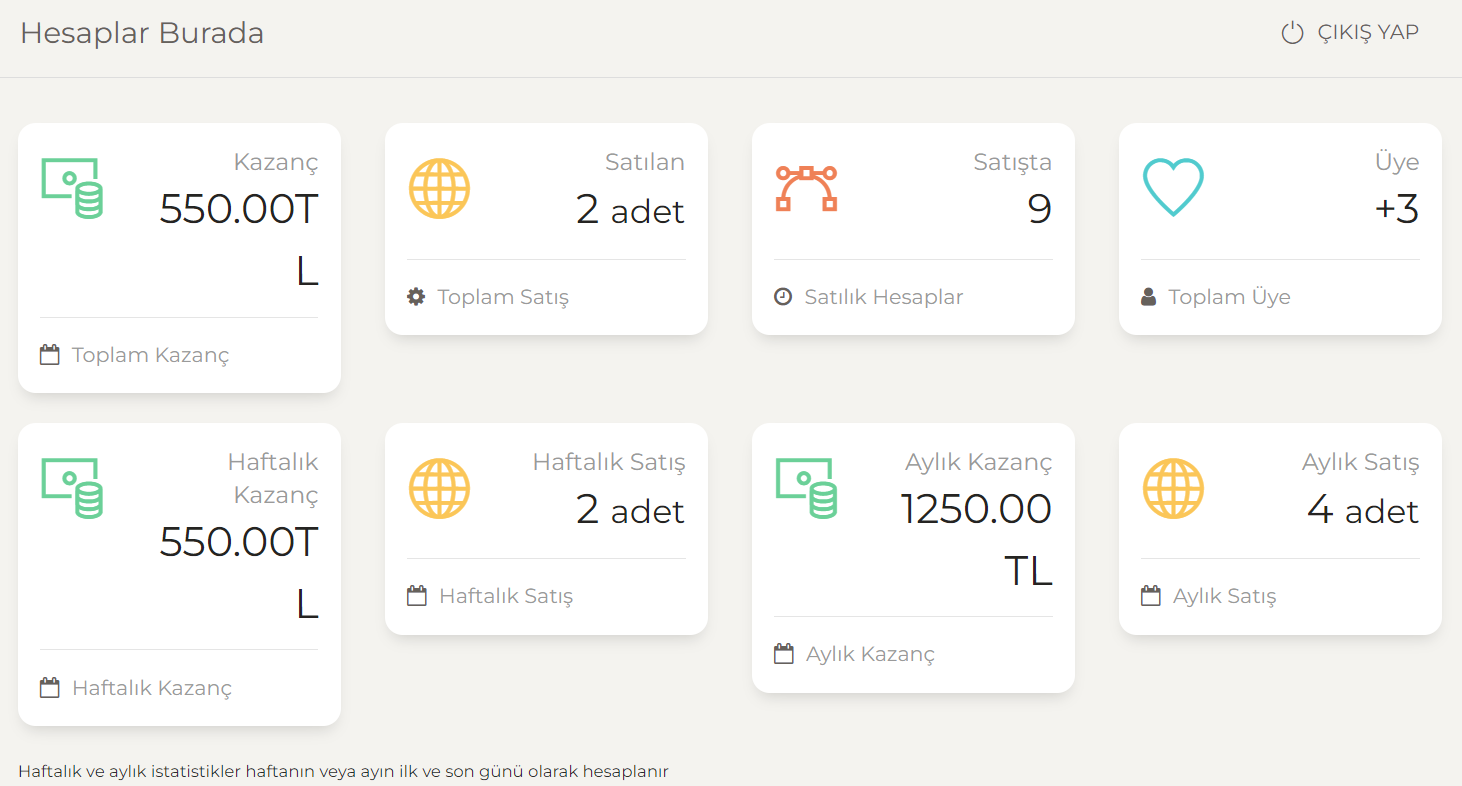1462x786 pixels.
Task: Click the teal heart icon in Üye card
Action: click(1173, 188)
